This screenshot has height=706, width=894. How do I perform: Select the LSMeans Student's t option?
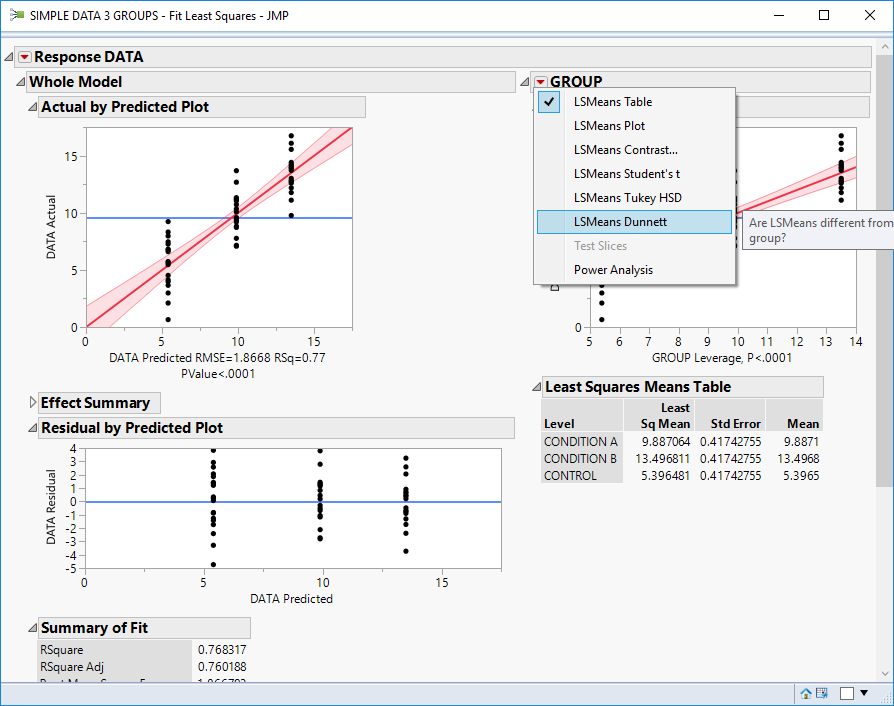click(x=611, y=173)
